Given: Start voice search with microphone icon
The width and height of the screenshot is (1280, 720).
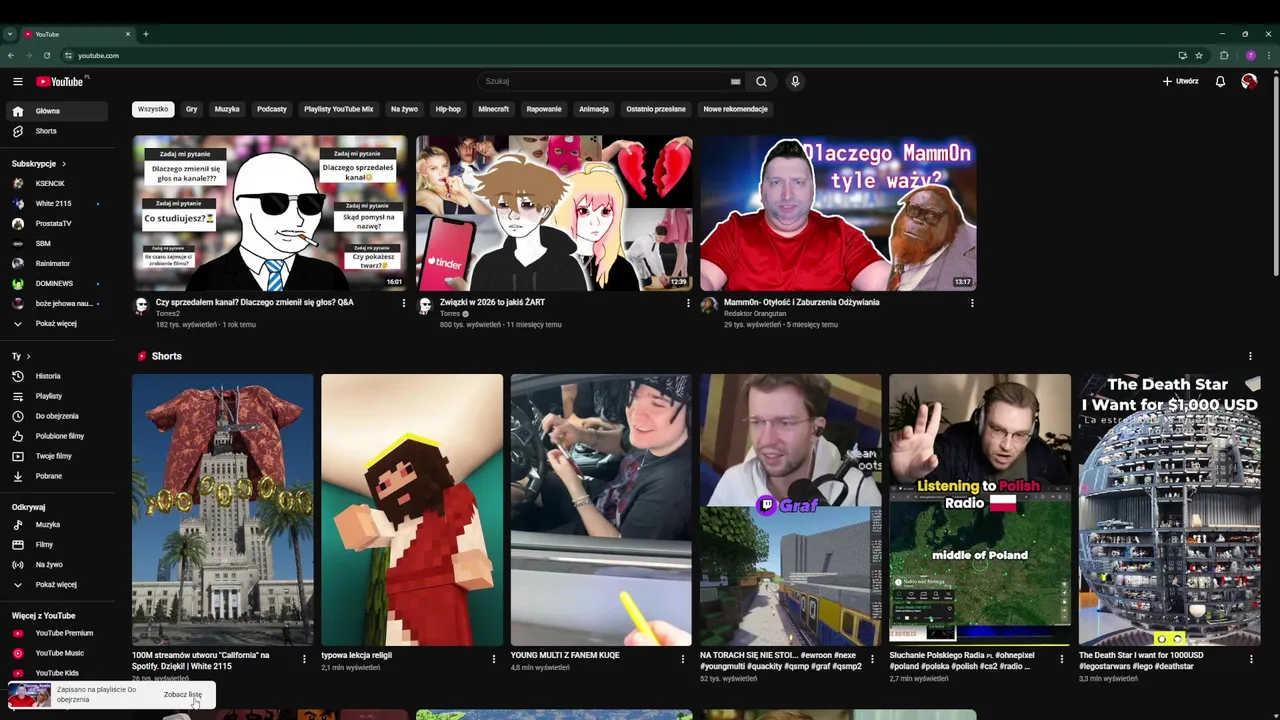Looking at the screenshot, I should click(x=795, y=81).
